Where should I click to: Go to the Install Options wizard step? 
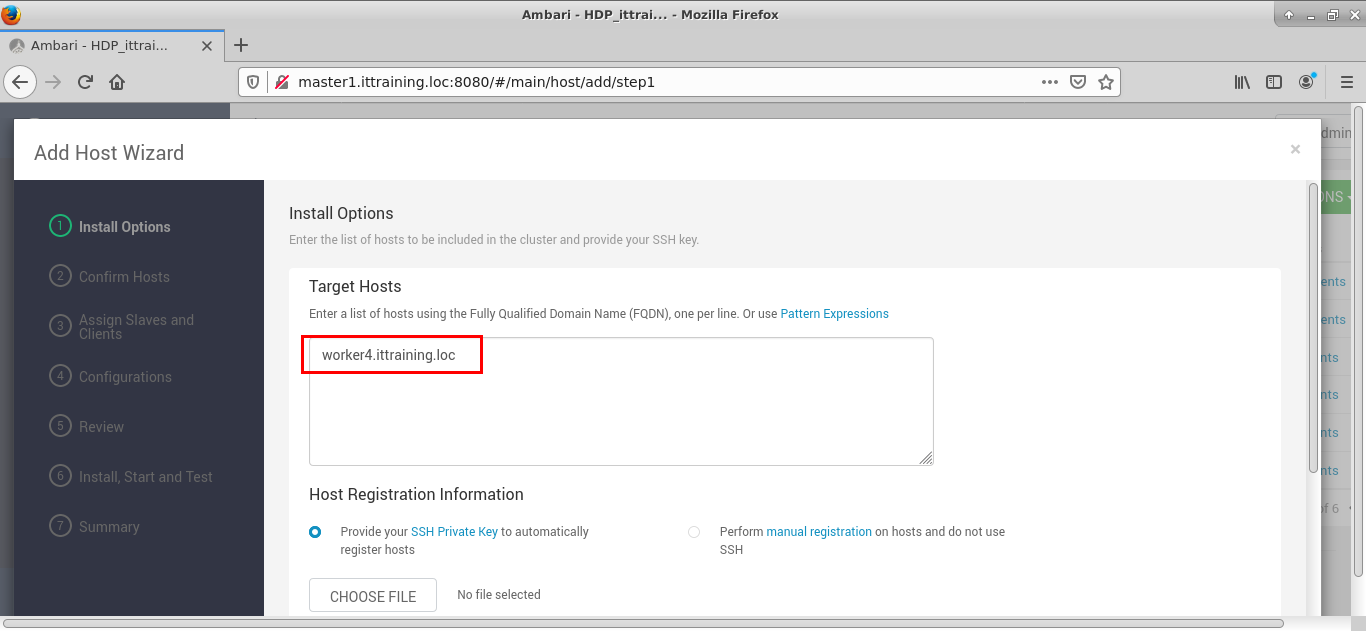pyautogui.click(x=124, y=227)
